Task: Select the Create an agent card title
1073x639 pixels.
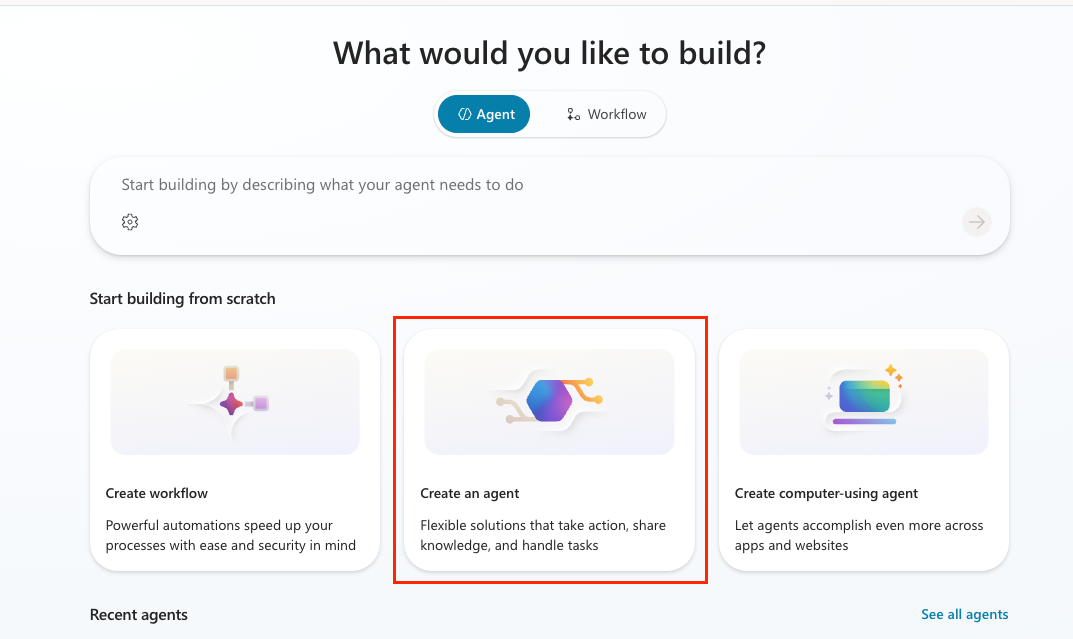Action: [x=470, y=493]
